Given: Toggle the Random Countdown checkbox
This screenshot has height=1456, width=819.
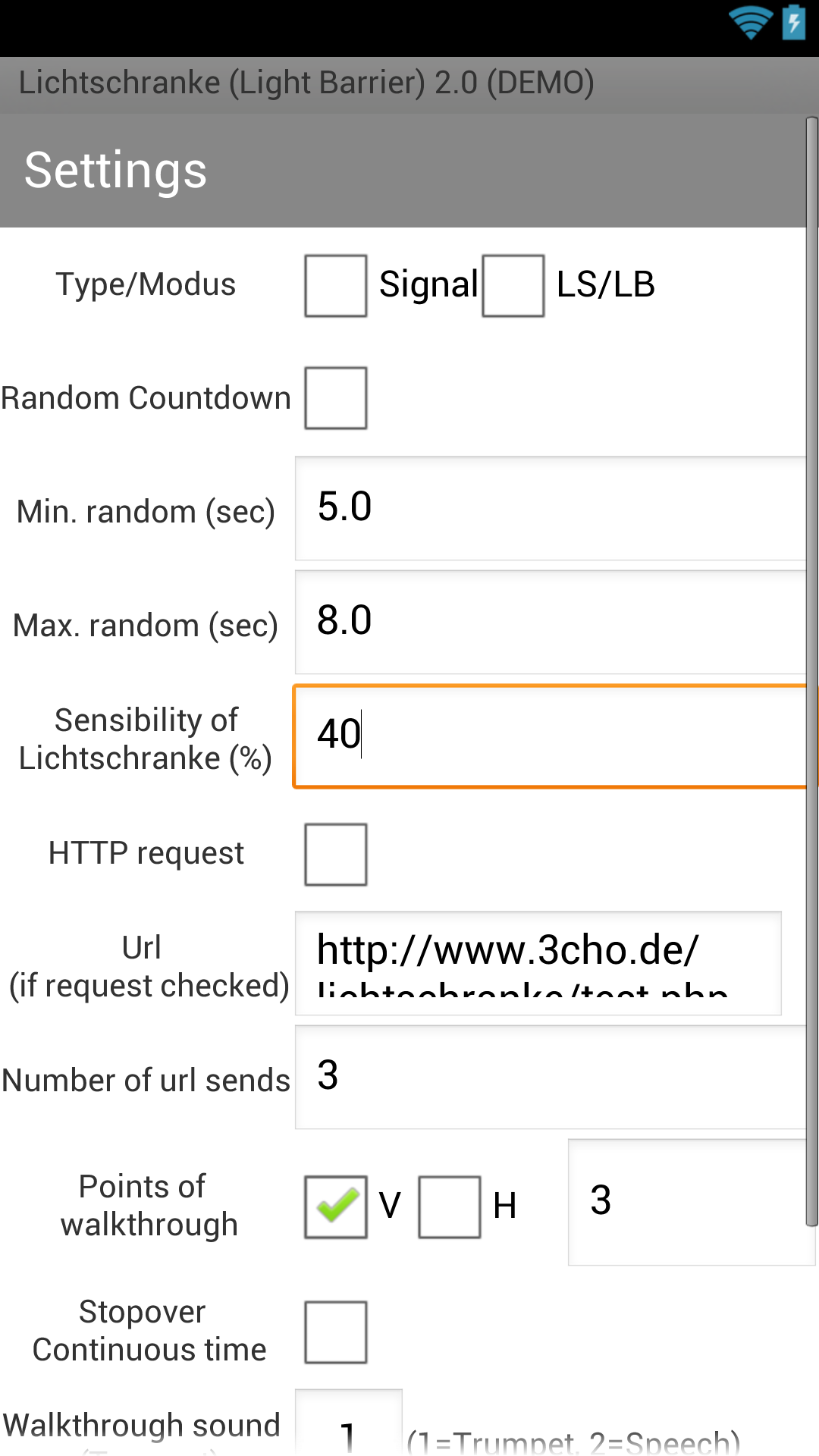Looking at the screenshot, I should (336, 398).
